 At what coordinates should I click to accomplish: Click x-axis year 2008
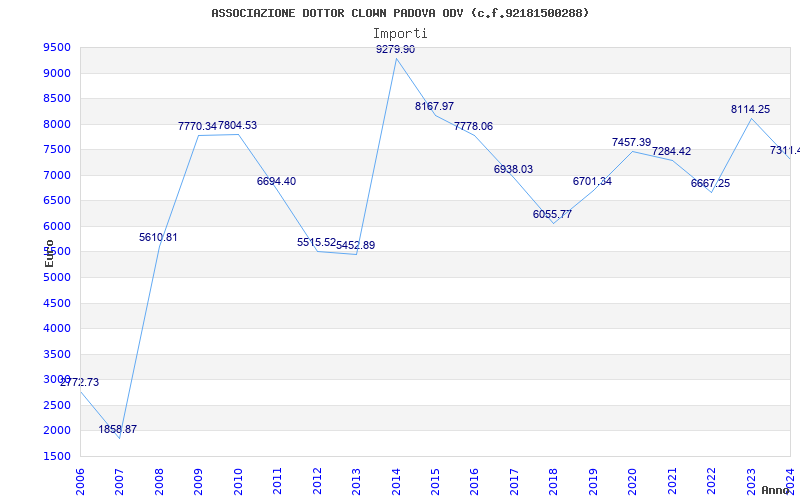(x=159, y=481)
